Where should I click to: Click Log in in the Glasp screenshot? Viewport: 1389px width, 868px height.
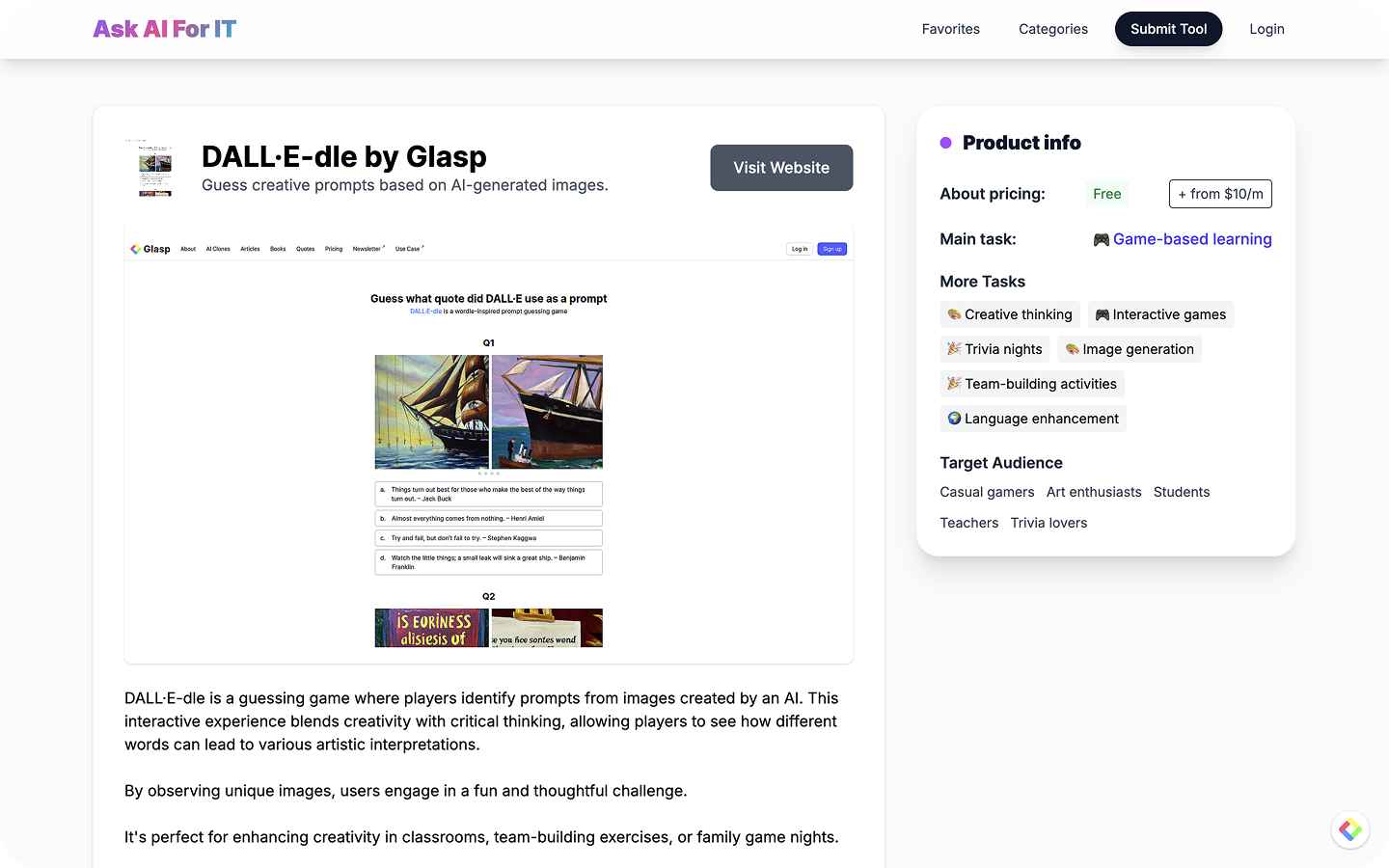[800, 249]
